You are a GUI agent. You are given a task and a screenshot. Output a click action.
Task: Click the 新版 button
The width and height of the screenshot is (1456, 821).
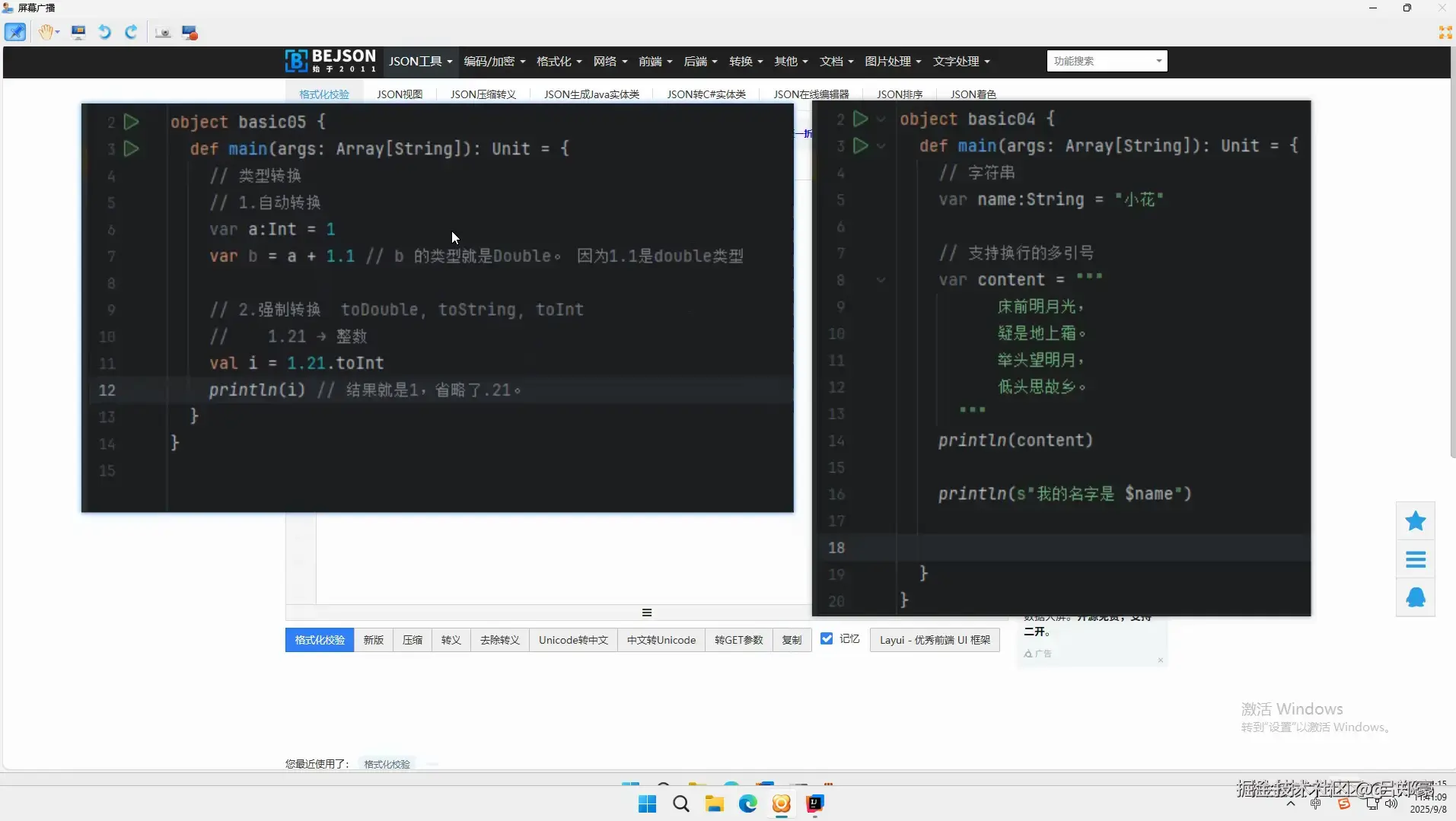click(x=374, y=640)
